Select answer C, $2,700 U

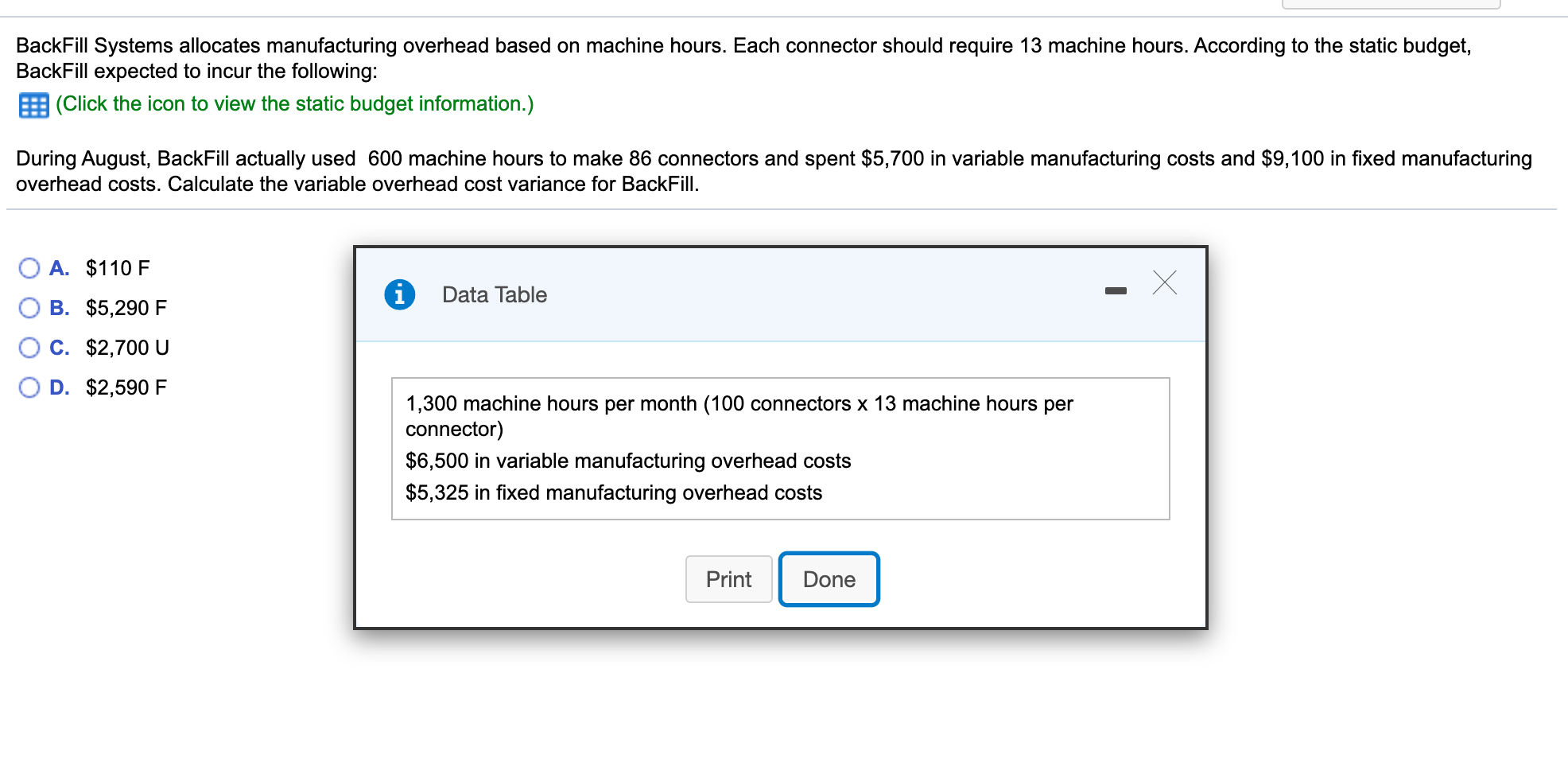pyautogui.click(x=29, y=348)
